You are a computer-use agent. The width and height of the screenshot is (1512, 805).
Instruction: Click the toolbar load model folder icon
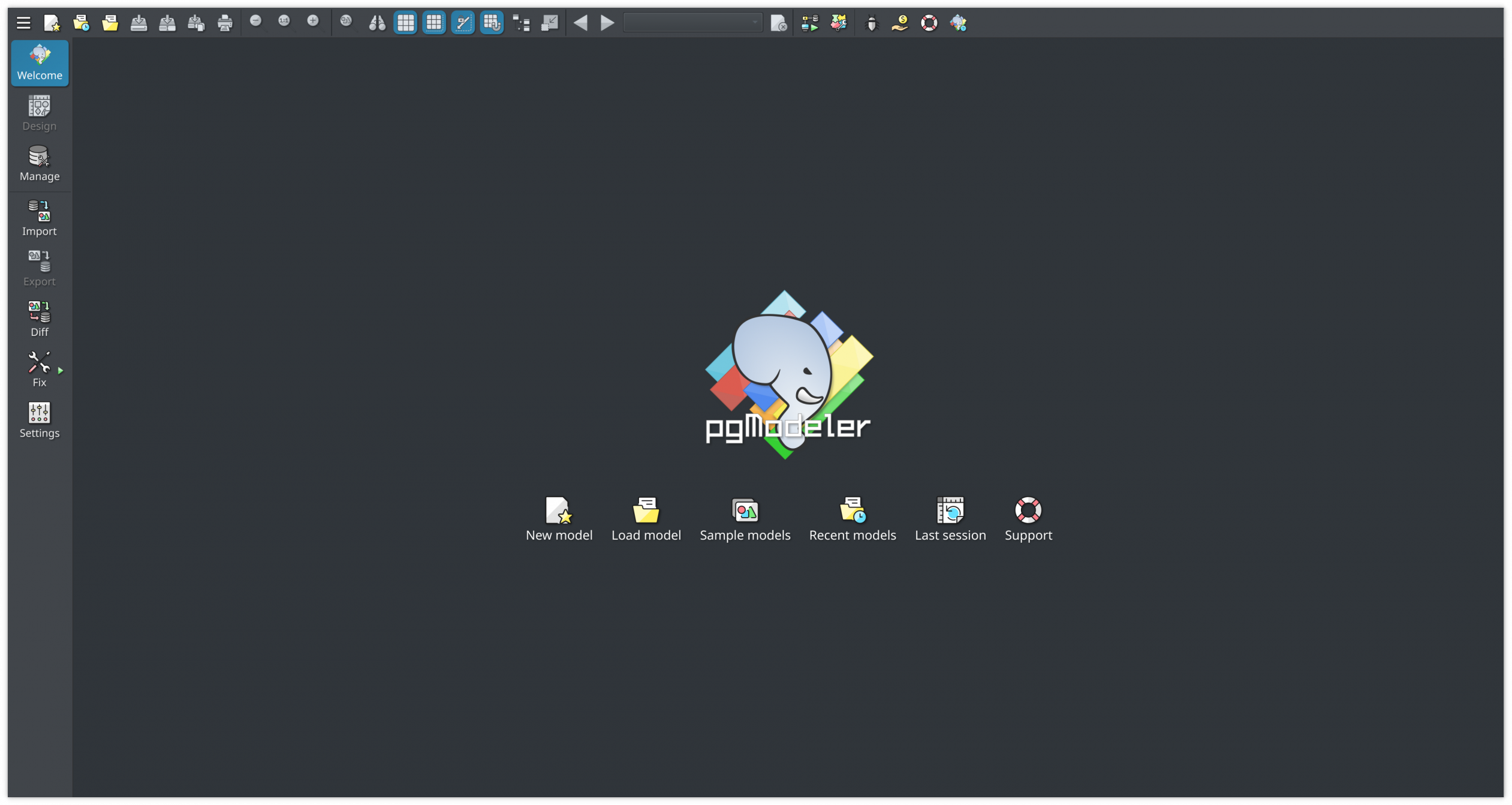[110, 23]
